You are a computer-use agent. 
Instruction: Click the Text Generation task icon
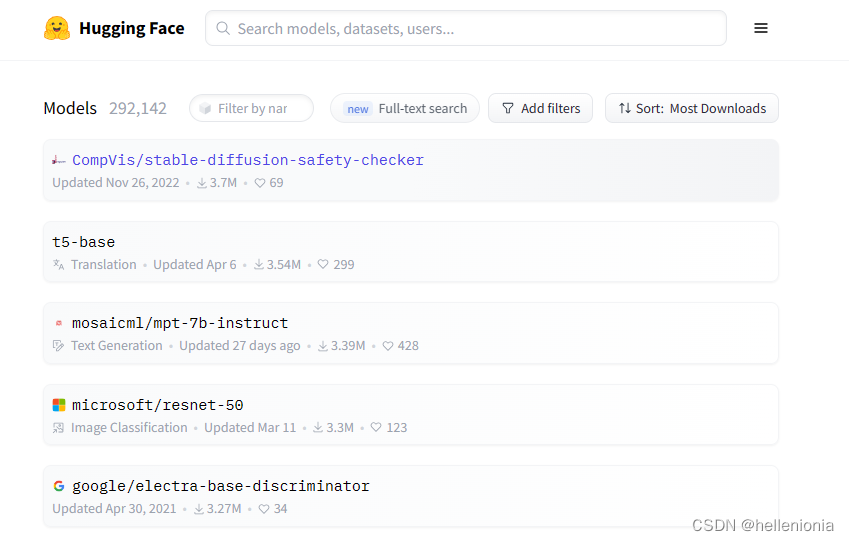(x=58, y=346)
